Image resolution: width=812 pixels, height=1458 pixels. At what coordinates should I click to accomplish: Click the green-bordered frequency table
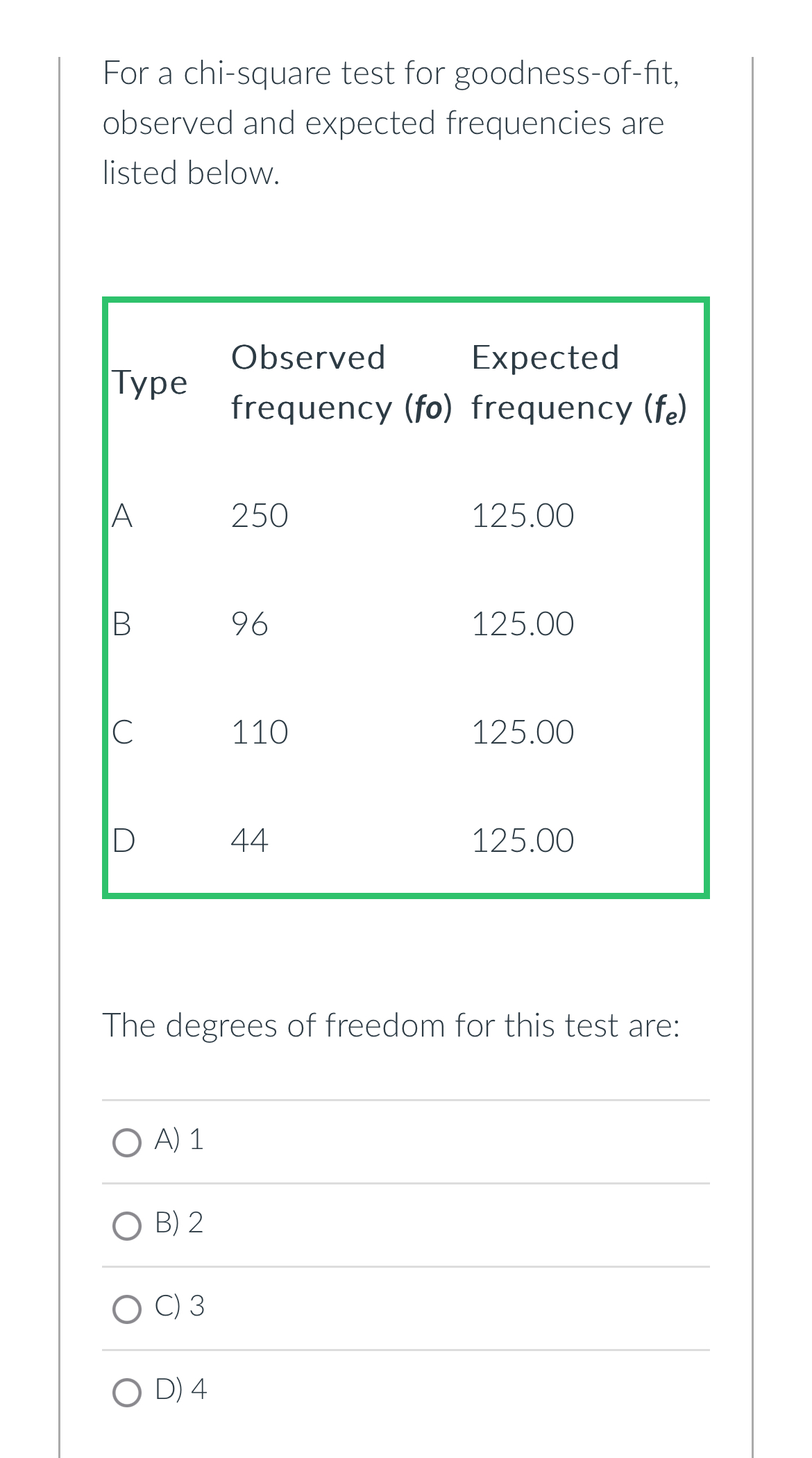click(x=406, y=597)
